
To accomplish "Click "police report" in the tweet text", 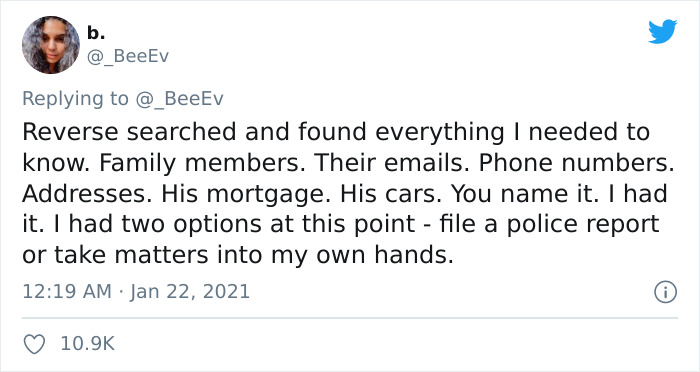I will [583, 225].
